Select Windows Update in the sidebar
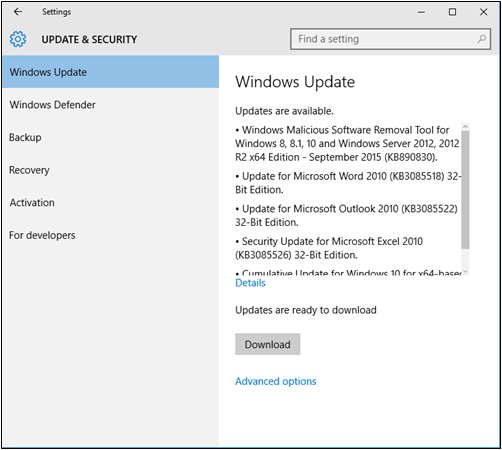 pyautogui.click(x=110, y=72)
